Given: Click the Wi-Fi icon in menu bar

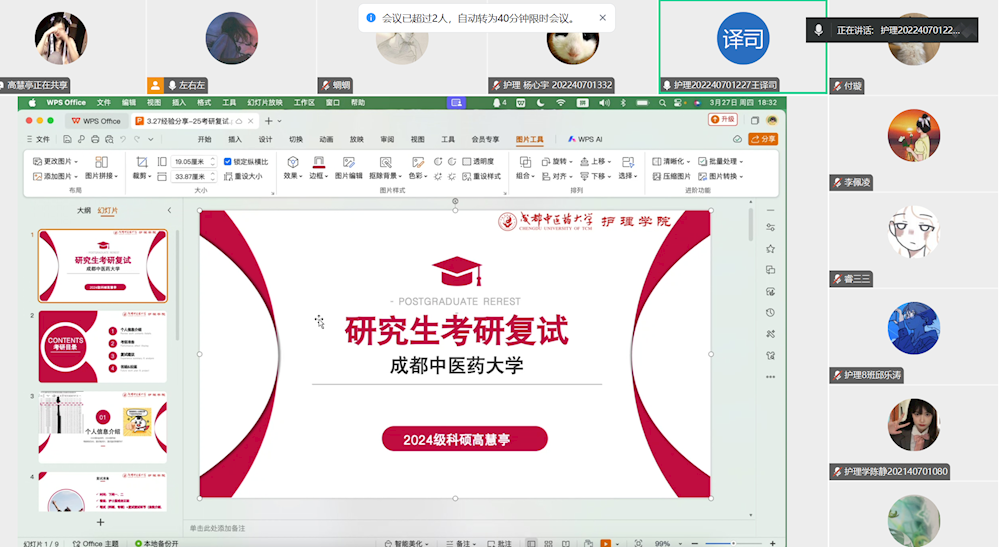Looking at the screenshot, I should [560, 103].
